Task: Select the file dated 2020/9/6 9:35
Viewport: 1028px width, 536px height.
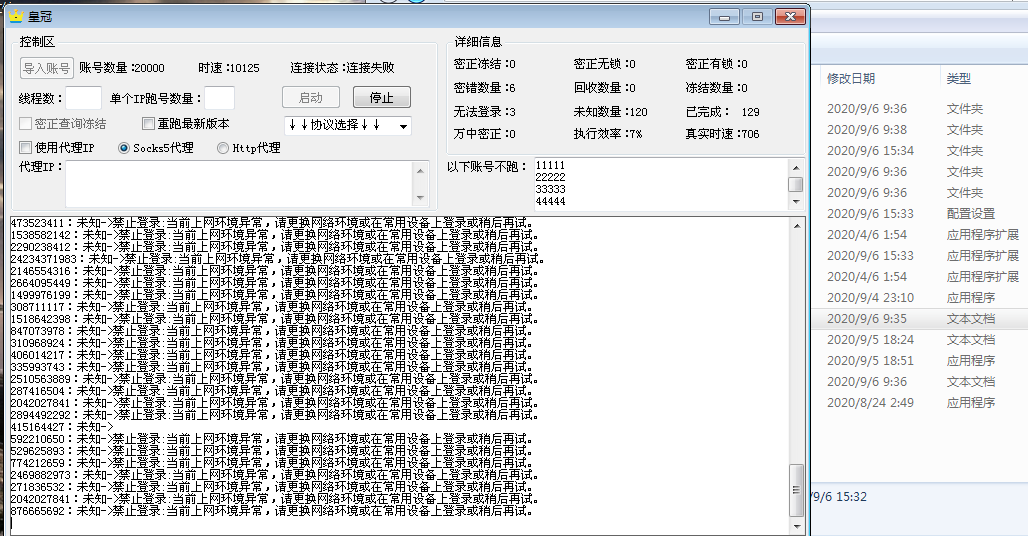Action: point(866,319)
